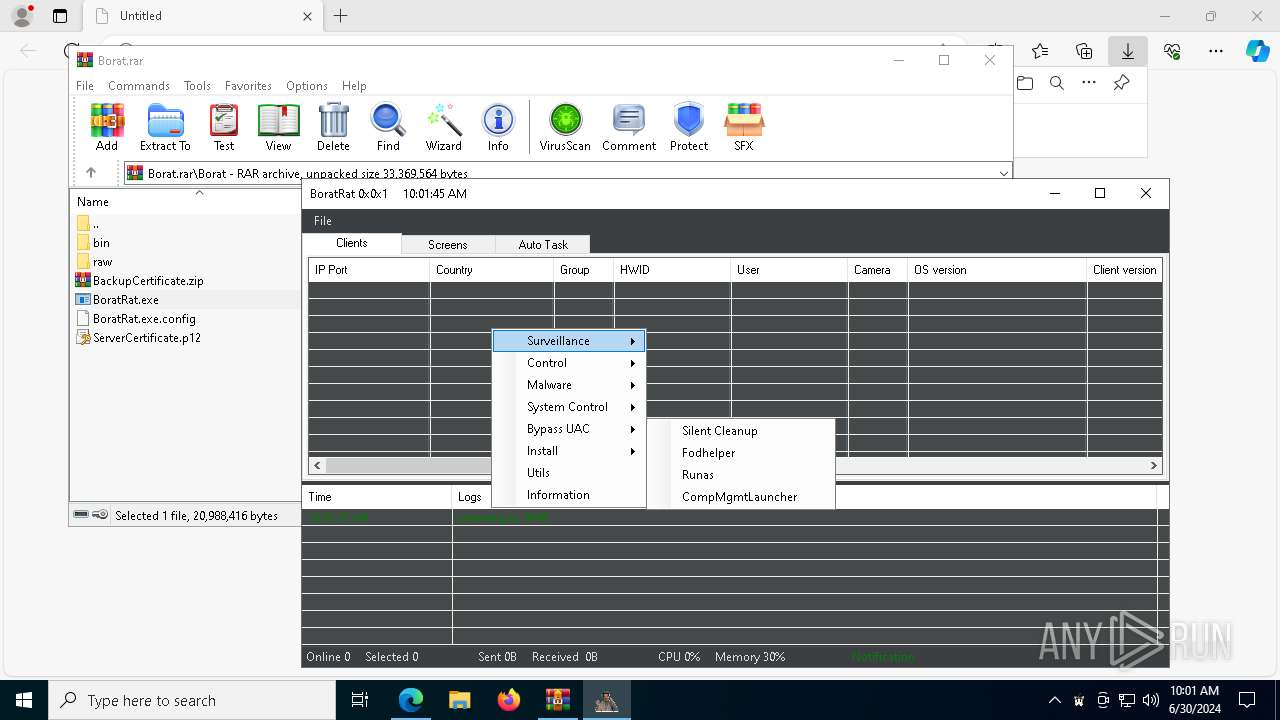Screen dimensions: 1280x720
Task: Open the View icon in WinRAR toolbar
Action: tap(278, 127)
